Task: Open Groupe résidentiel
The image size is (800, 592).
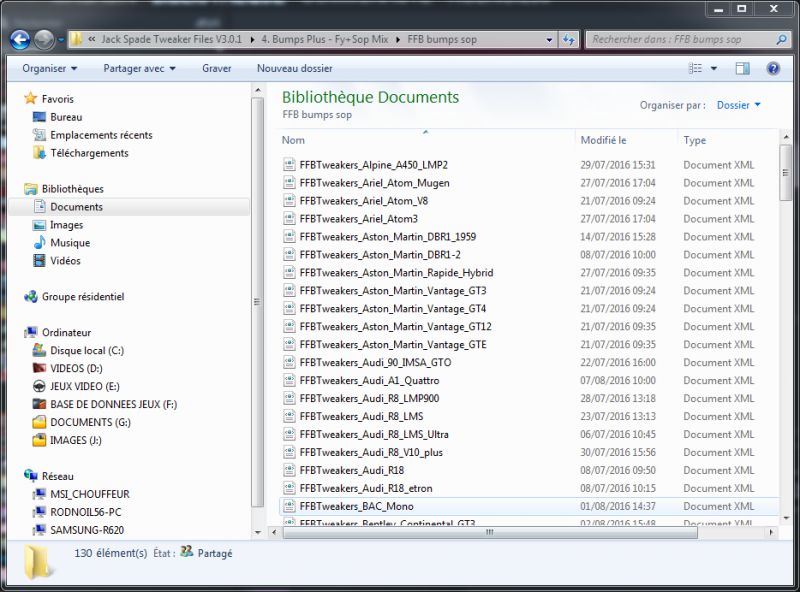Action: [83, 297]
